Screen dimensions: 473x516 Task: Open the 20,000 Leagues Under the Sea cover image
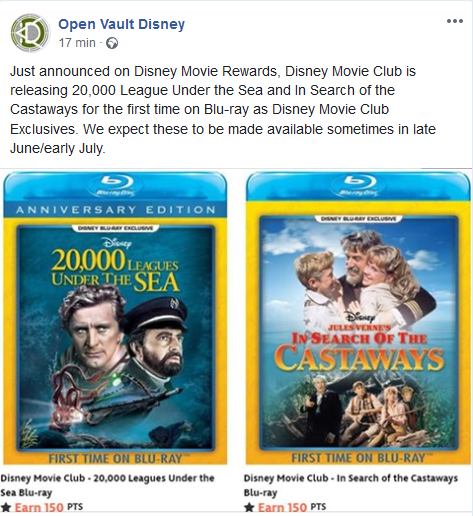115,318
